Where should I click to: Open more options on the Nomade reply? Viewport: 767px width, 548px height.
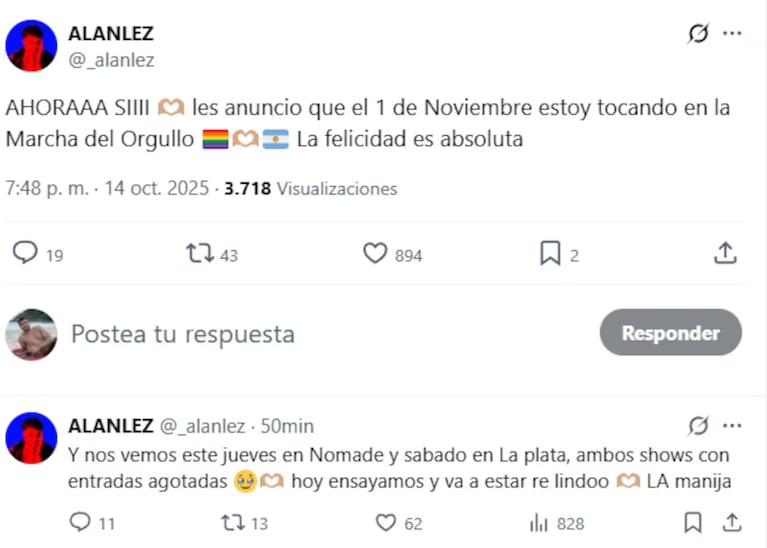pos(732,426)
